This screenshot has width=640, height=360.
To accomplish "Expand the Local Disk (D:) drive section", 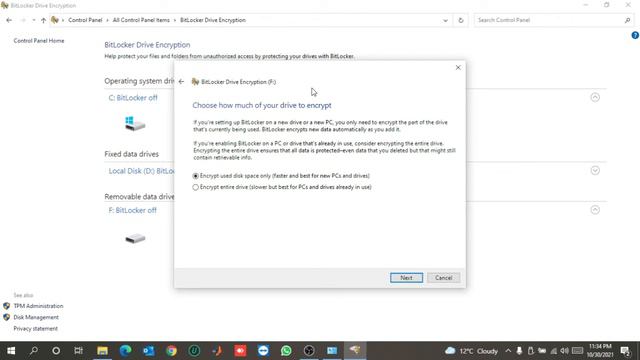I will click(595, 171).
